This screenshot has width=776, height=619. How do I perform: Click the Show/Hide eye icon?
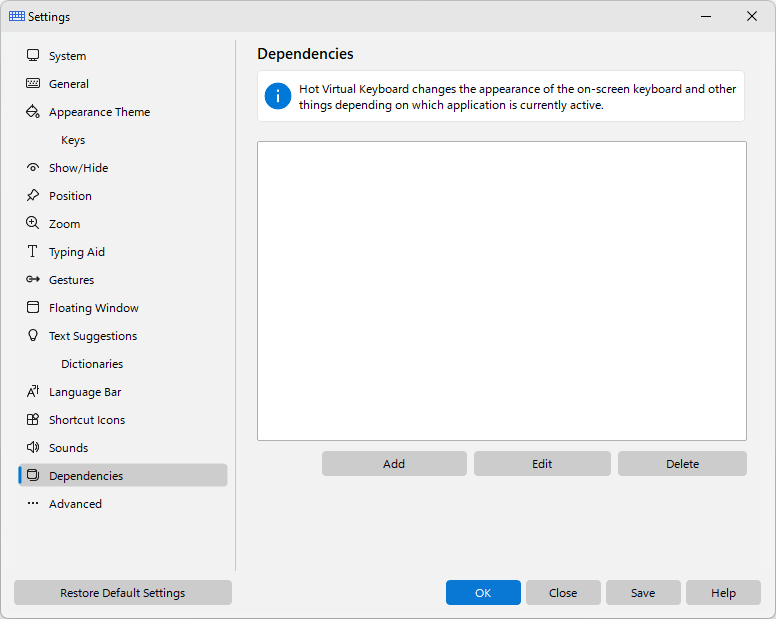[33, 167]
